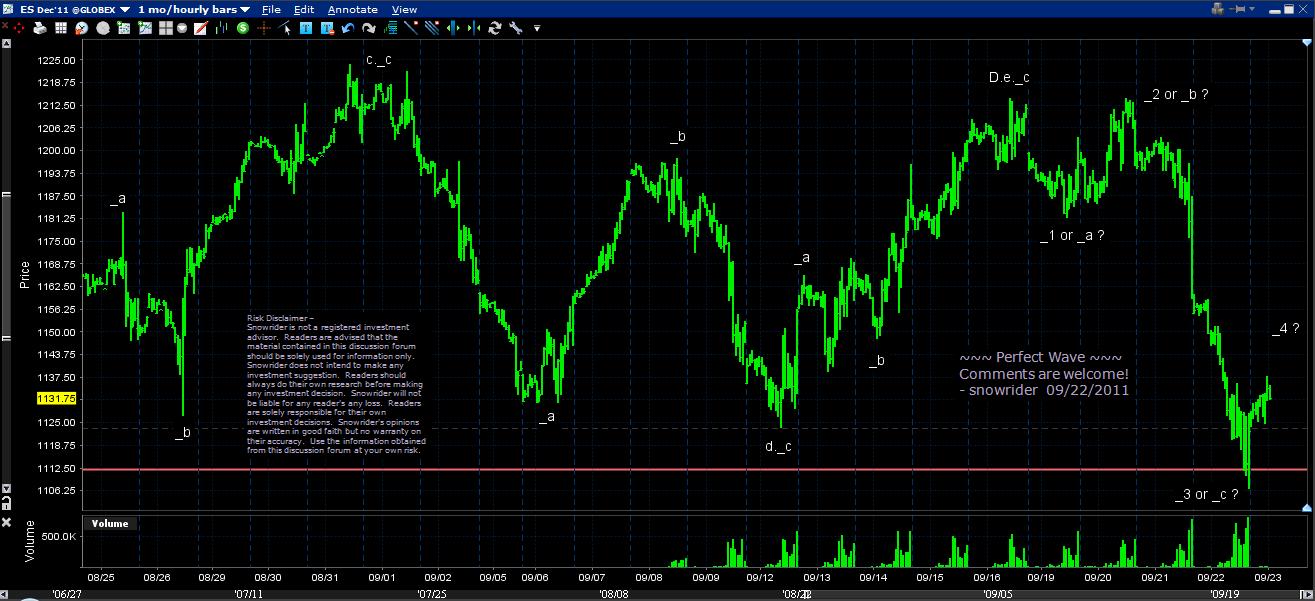
Task: Click the green stacked lines Fibonacci icon
Action: pyautogui.click(x=389, y=28)
